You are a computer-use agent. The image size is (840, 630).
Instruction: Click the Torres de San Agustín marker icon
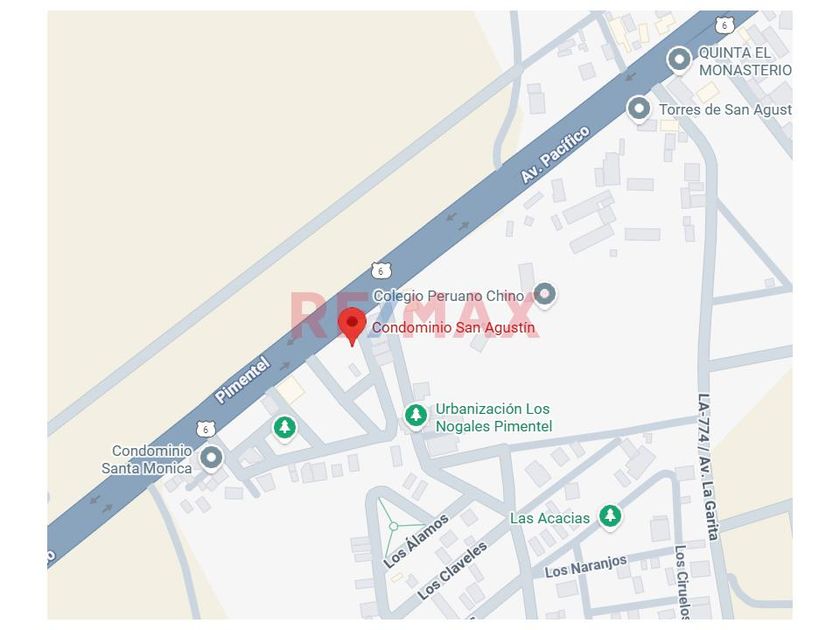(x=639, y=109)
